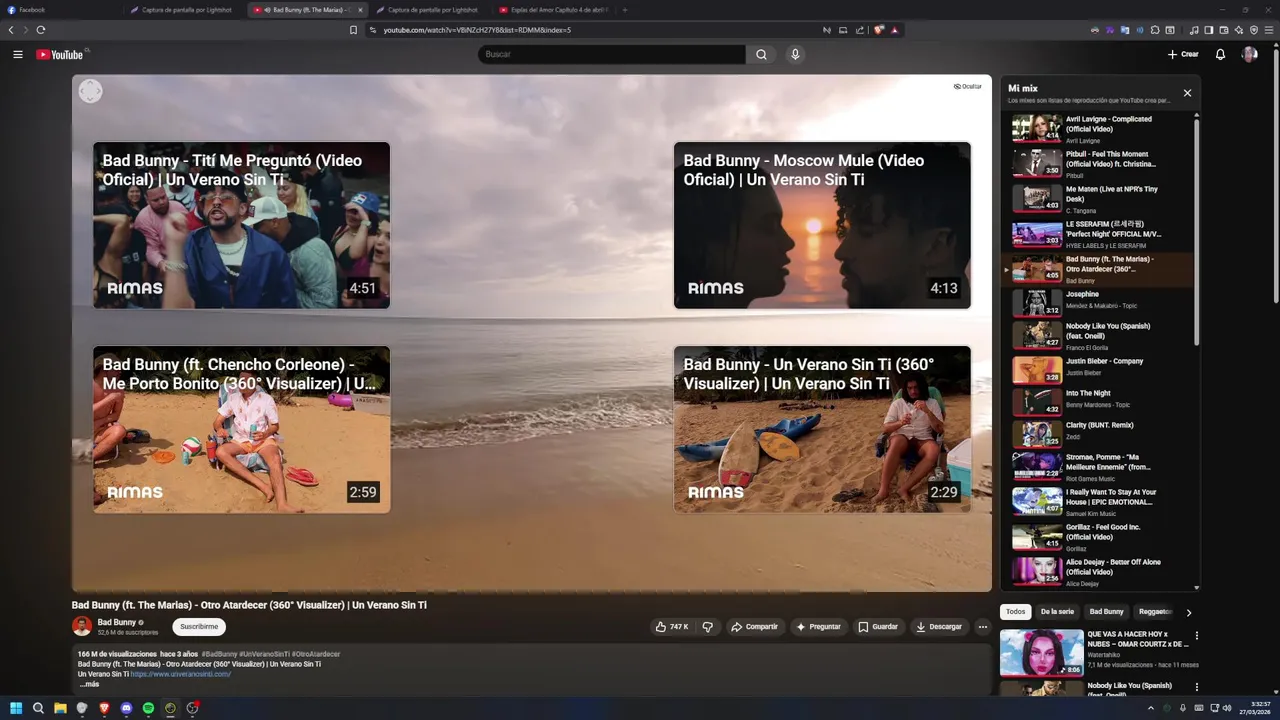This screenshot has width=1280, height=720.
Task: Switch to Espías del Amor tab
Action: coord(553,10)
